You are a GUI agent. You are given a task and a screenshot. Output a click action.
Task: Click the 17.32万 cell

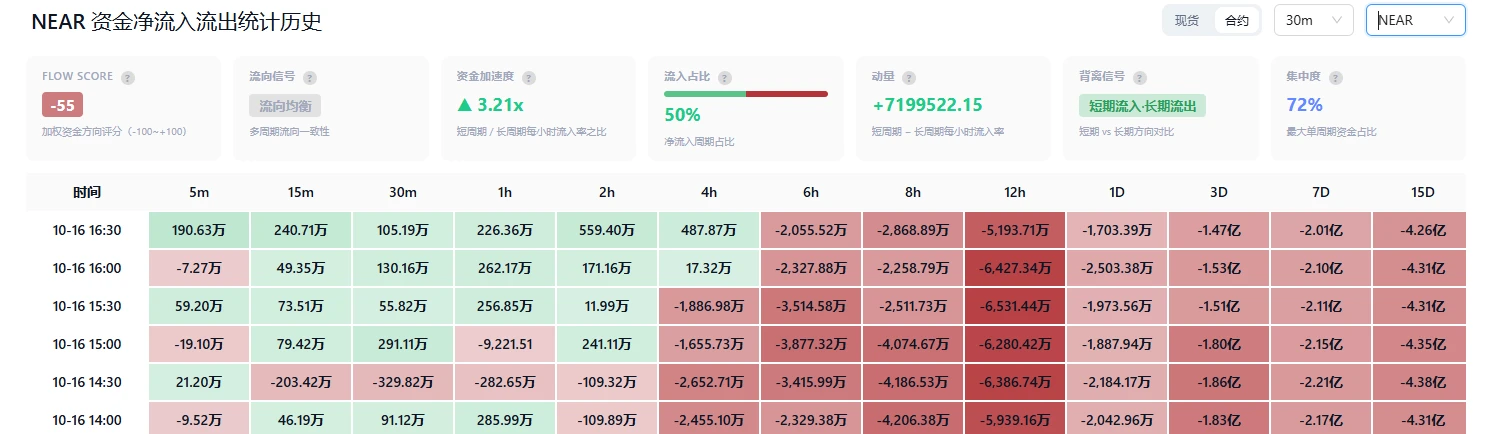tap(709, 268)
